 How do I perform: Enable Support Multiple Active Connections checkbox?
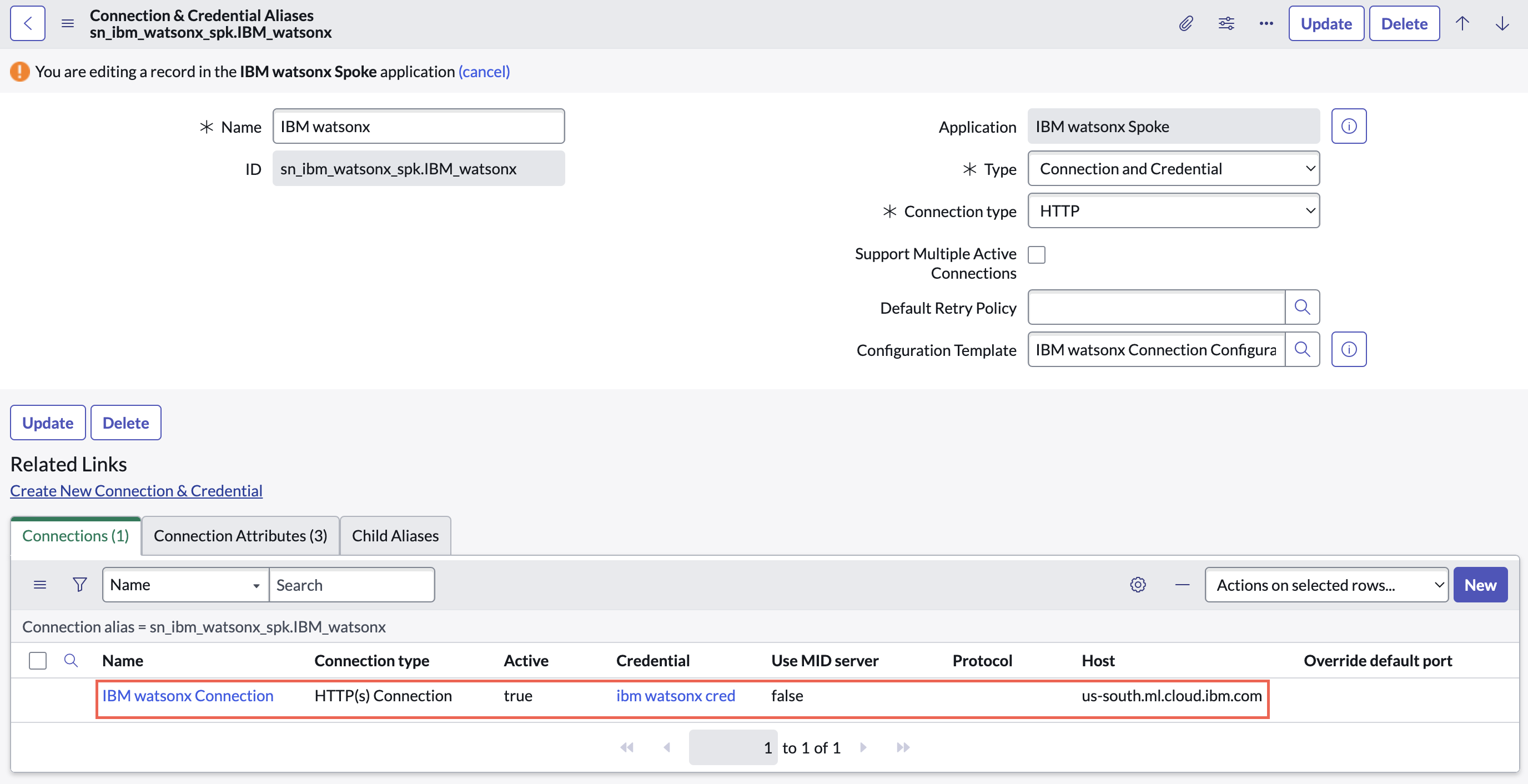click(1036, 254)
